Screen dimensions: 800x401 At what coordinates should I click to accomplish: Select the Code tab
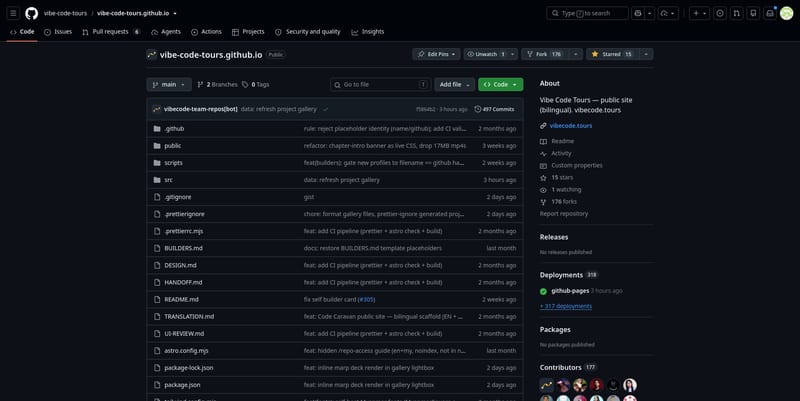(x=22, y=32)
